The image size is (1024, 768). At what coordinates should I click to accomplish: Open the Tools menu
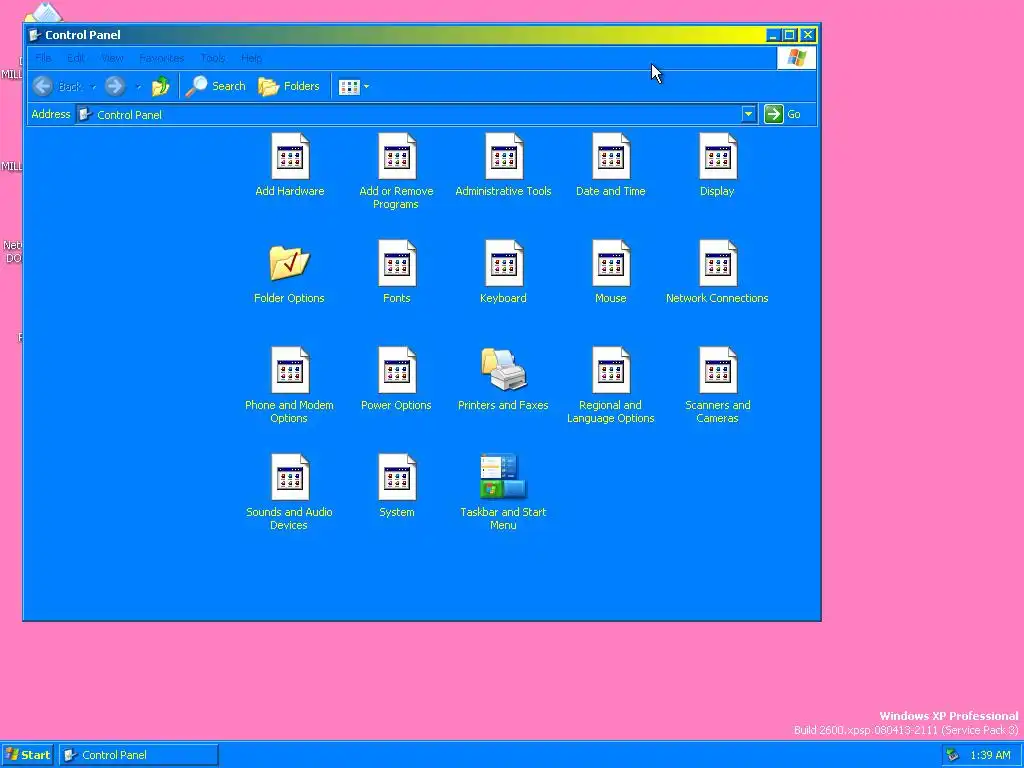212,58
